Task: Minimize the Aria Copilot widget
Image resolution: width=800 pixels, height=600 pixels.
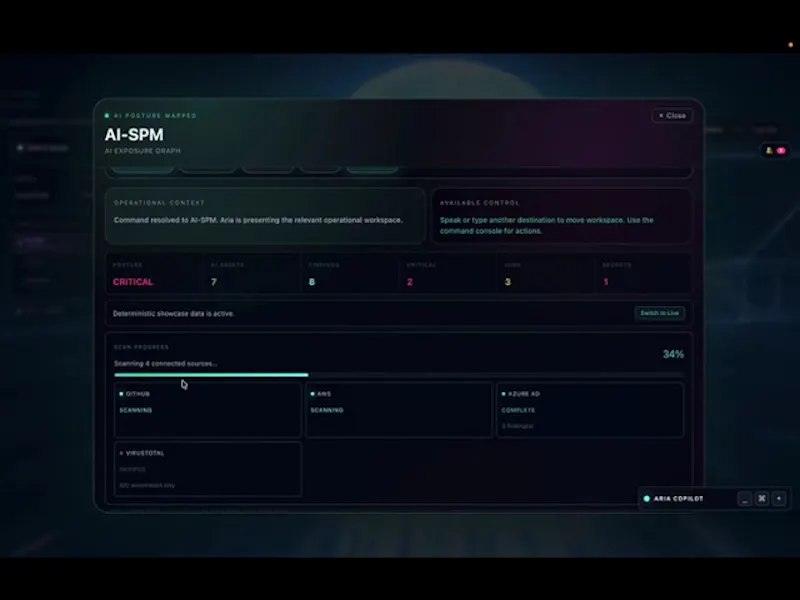Action: tap(745, 498)
